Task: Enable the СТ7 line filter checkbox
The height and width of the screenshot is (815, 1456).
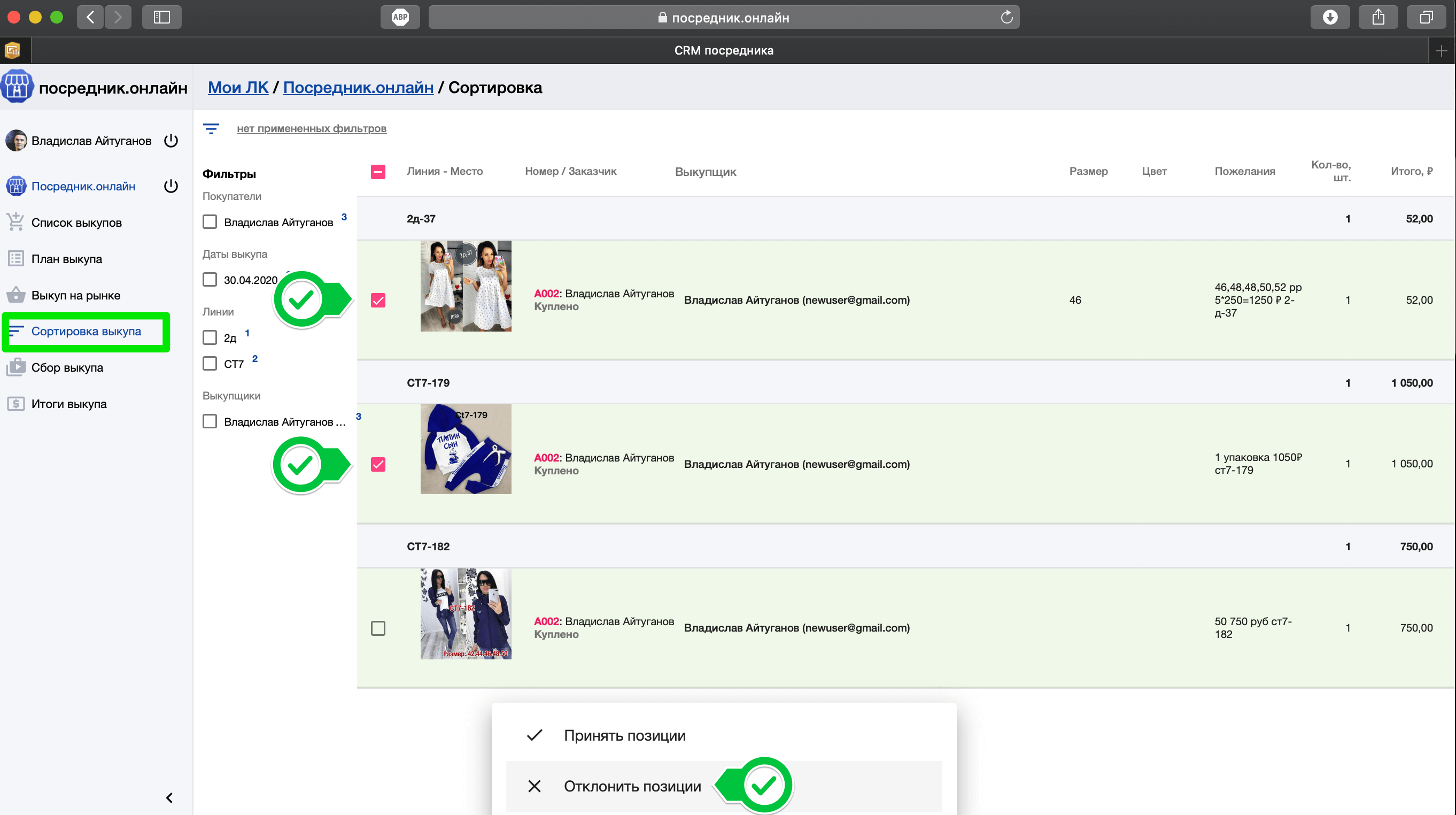Action: pos(210,363)
